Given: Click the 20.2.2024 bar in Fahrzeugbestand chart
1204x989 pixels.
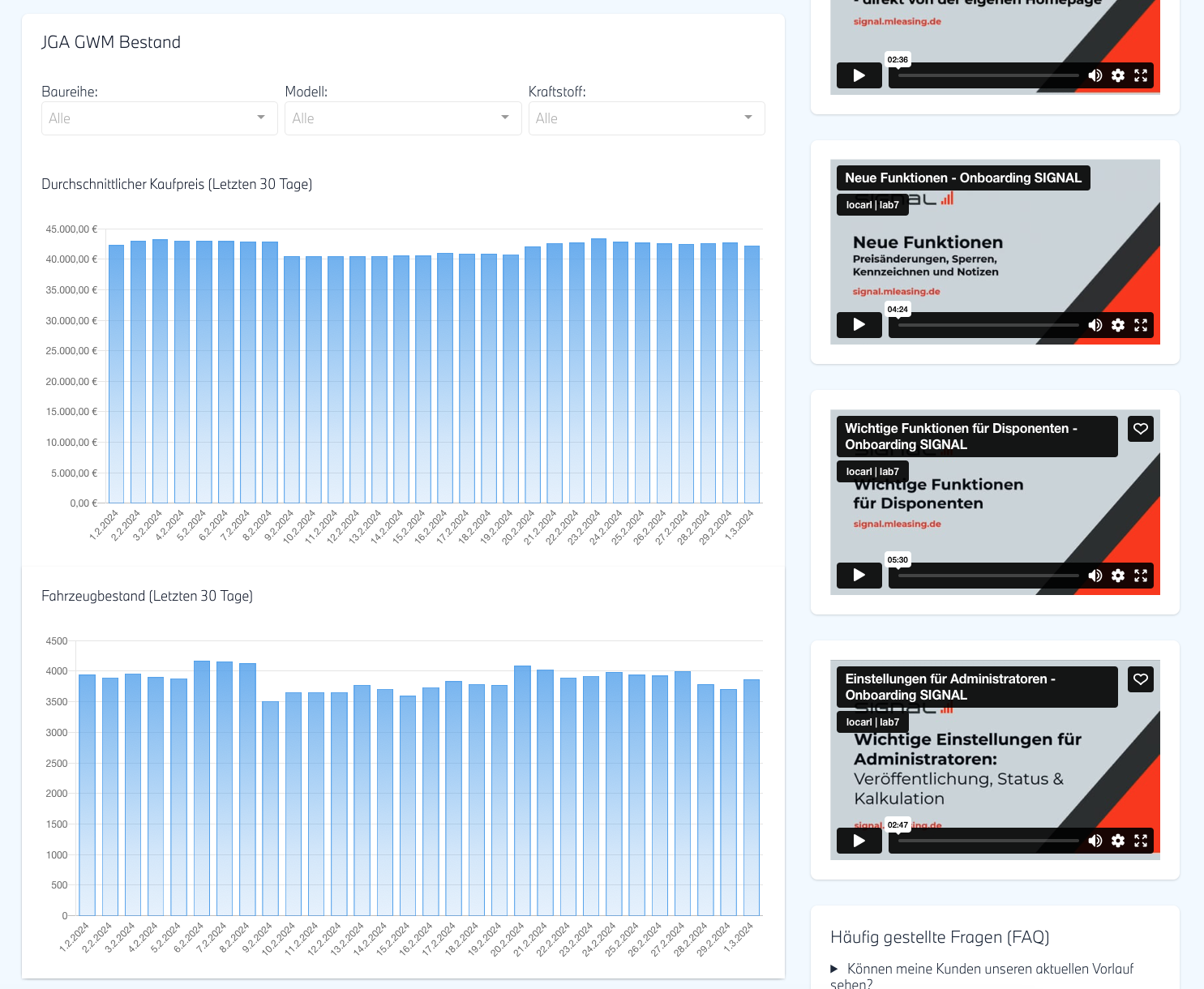Looking at the screenshot, I should coord(522,790).
